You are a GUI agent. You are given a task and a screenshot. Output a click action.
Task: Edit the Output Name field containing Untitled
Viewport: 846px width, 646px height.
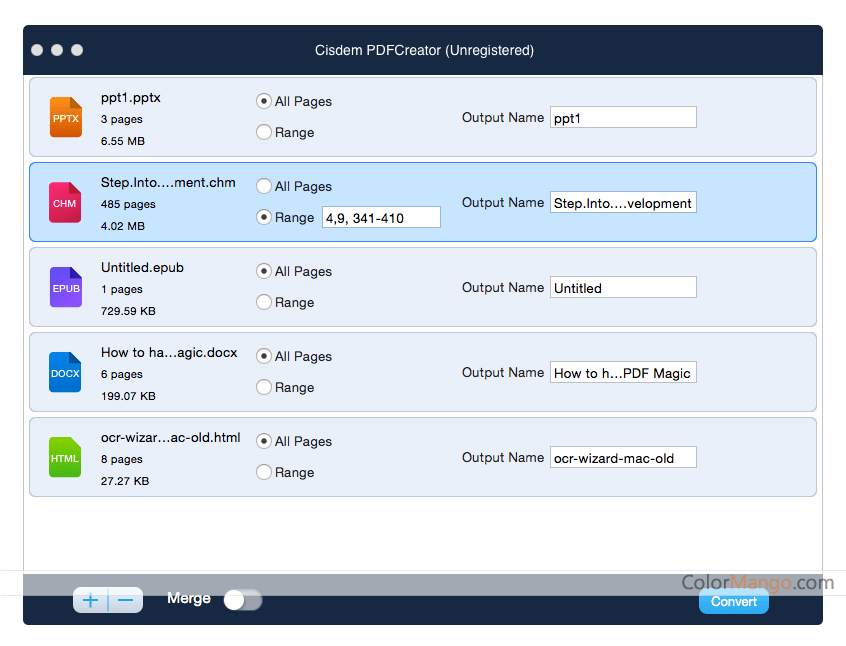623,288
